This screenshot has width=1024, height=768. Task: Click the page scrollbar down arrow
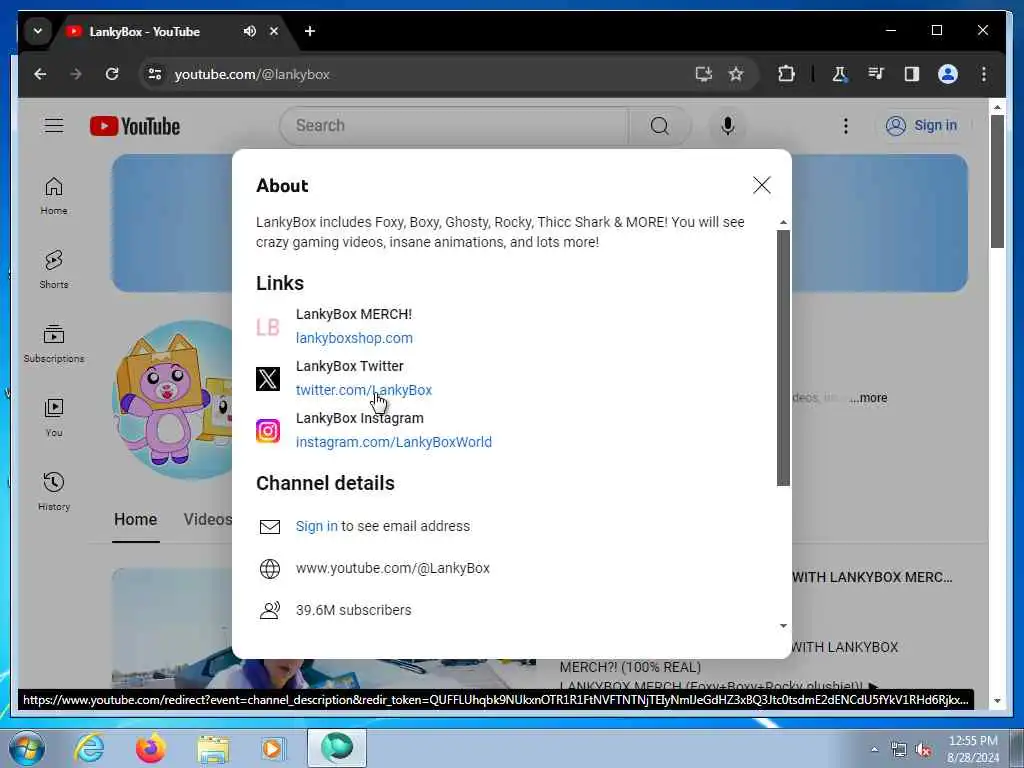997,701
